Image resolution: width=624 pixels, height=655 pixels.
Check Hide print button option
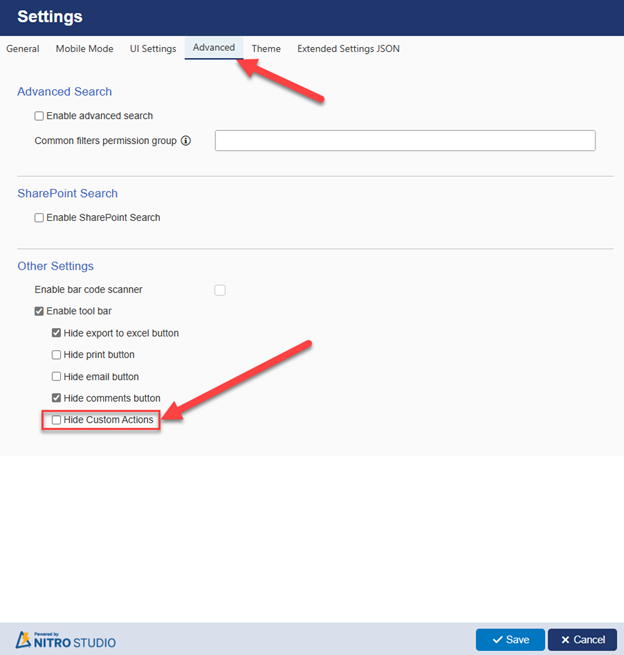tap(56, 355)
